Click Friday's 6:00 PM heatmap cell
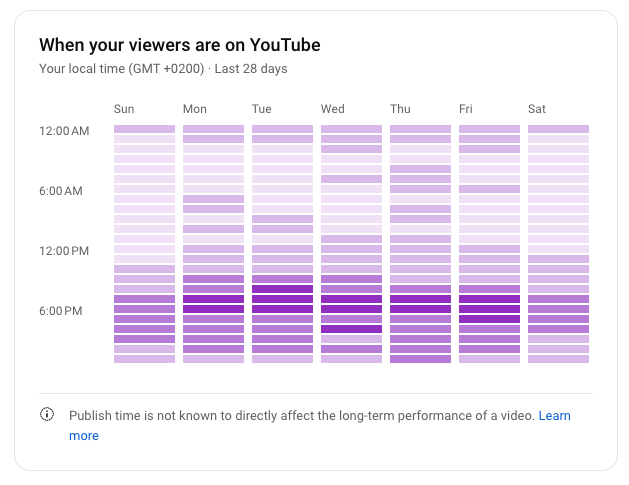Screen dimensions: 629x485 489,309
